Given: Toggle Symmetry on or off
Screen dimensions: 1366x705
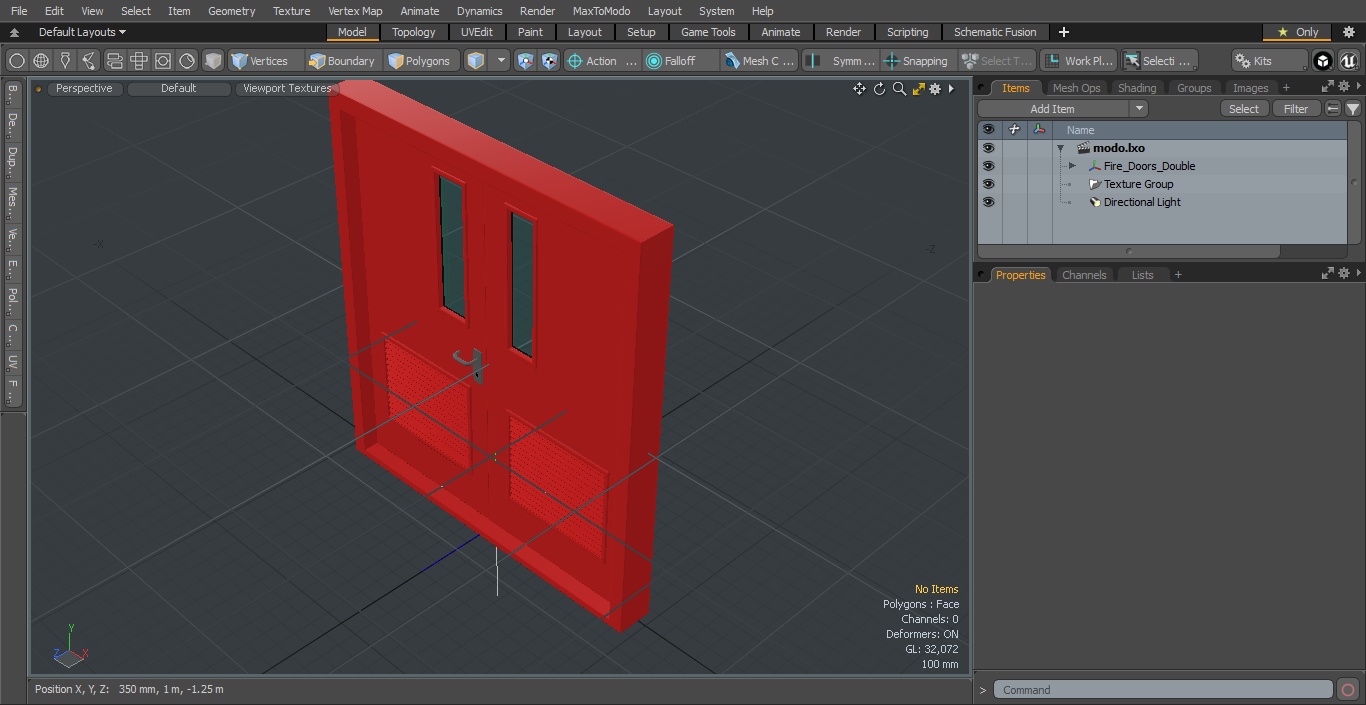Looking at the screenshot, I should coord(840,61).
